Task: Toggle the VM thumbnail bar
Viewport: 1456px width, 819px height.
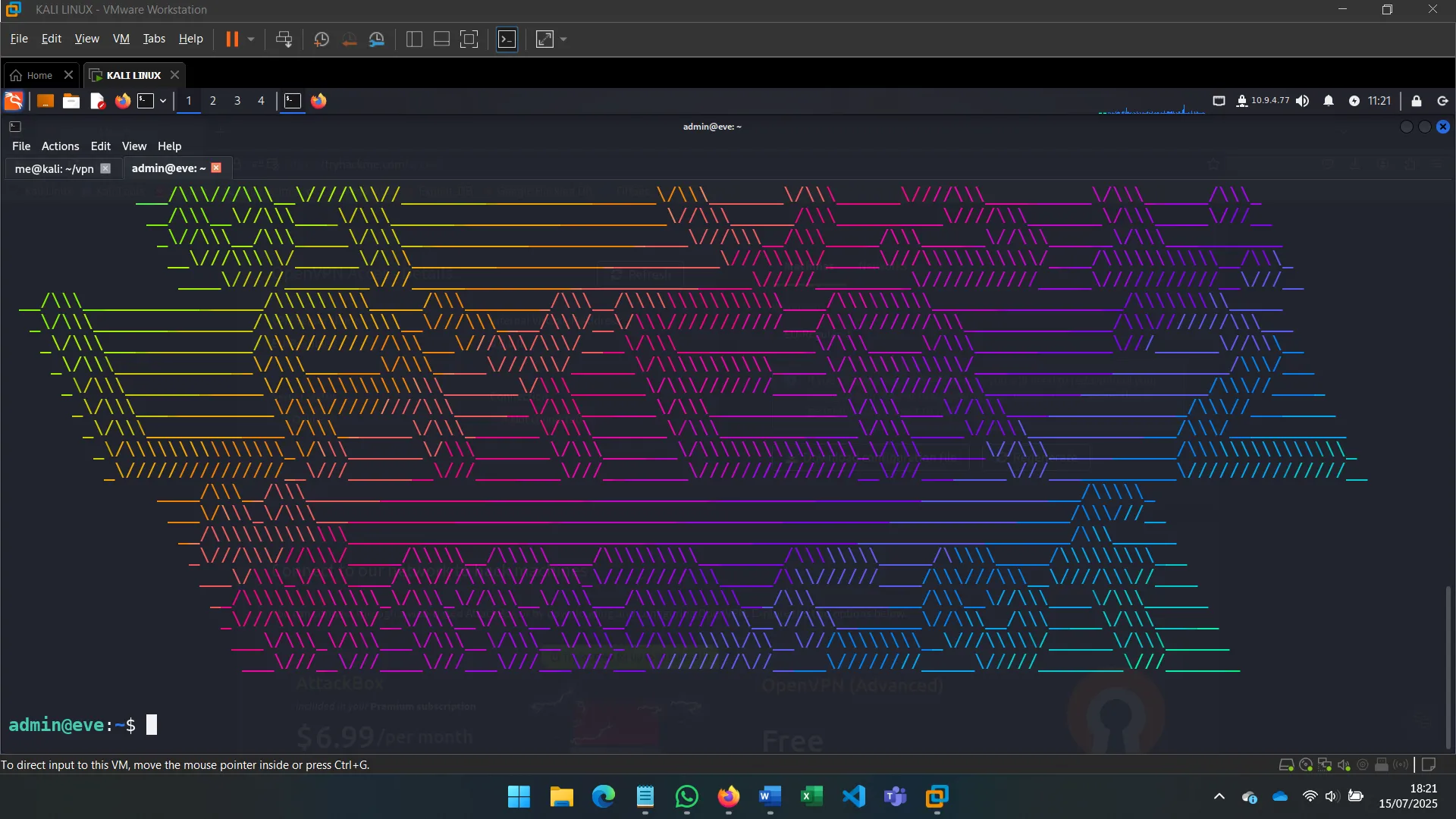Action: pos(440,39)
